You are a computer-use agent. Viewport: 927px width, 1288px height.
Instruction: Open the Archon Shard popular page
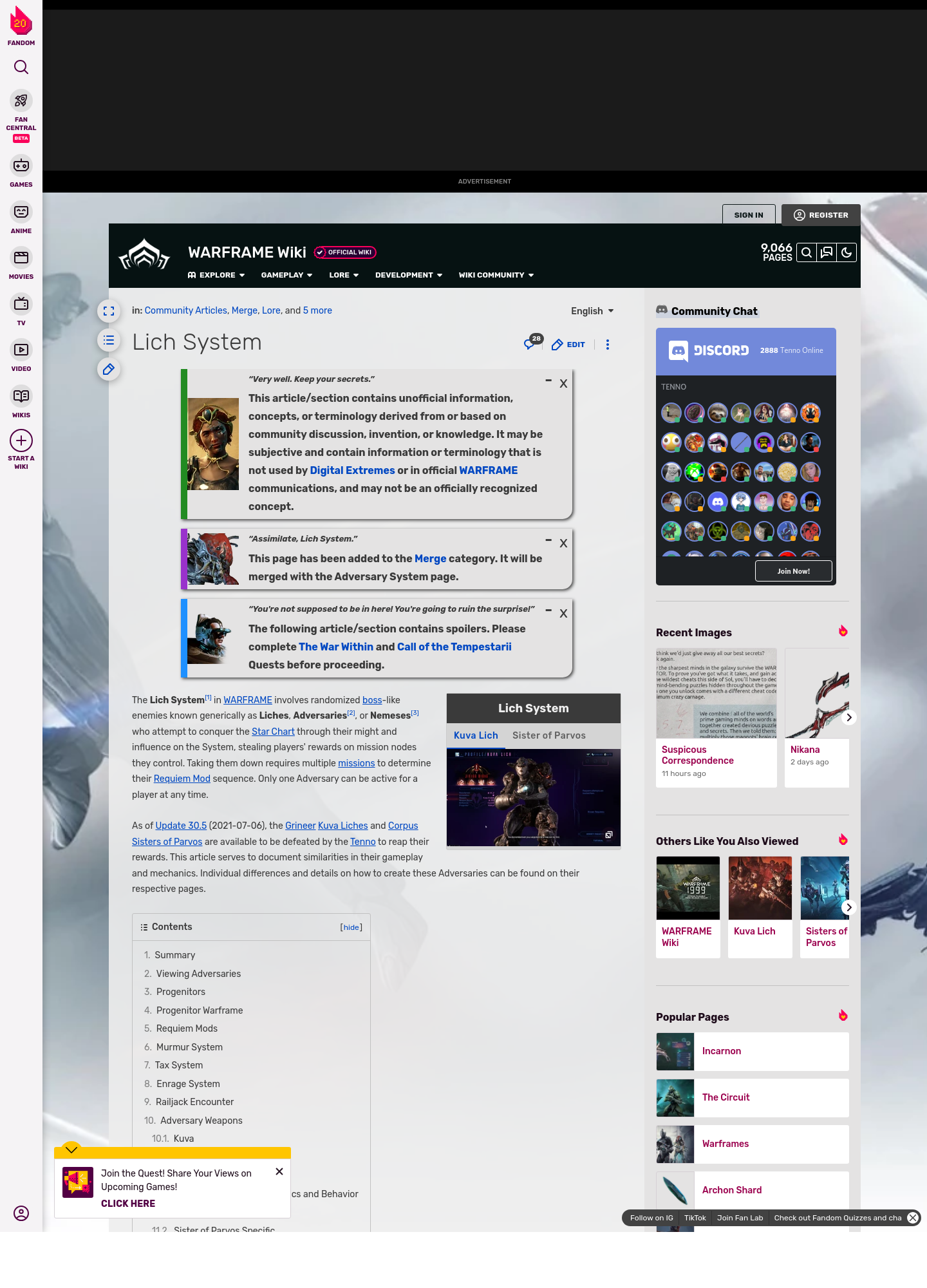[753, 1190]
